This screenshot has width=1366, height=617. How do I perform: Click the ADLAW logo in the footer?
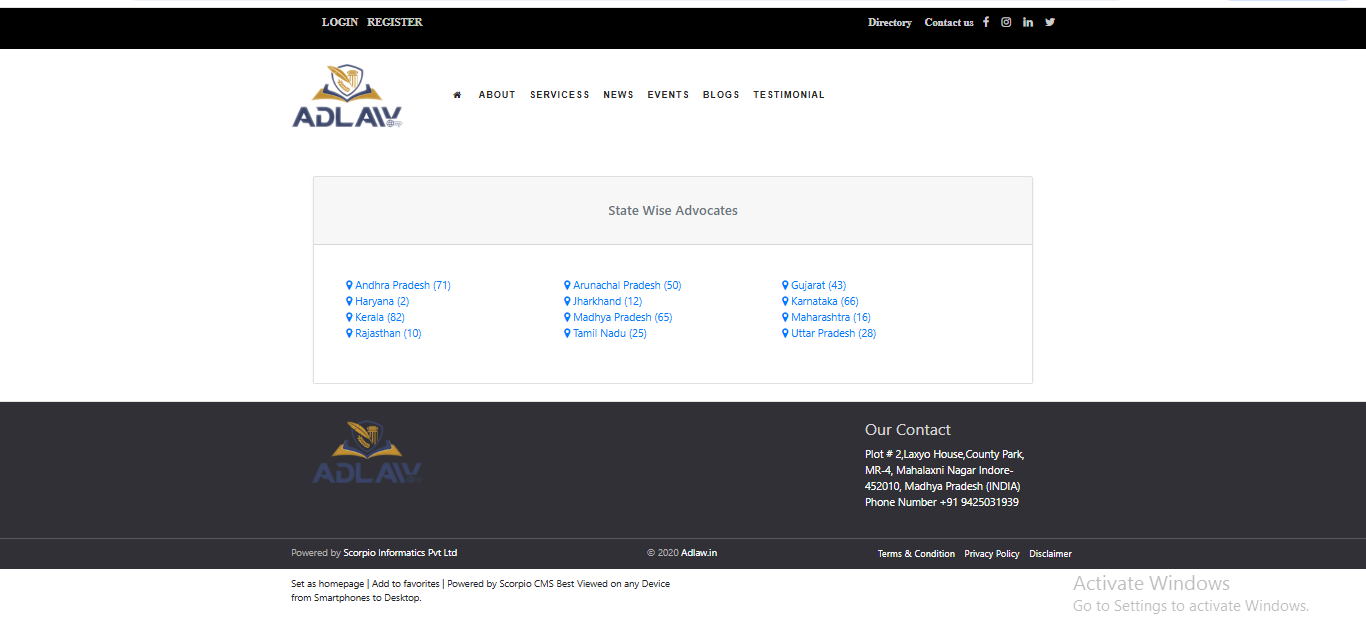368,452
